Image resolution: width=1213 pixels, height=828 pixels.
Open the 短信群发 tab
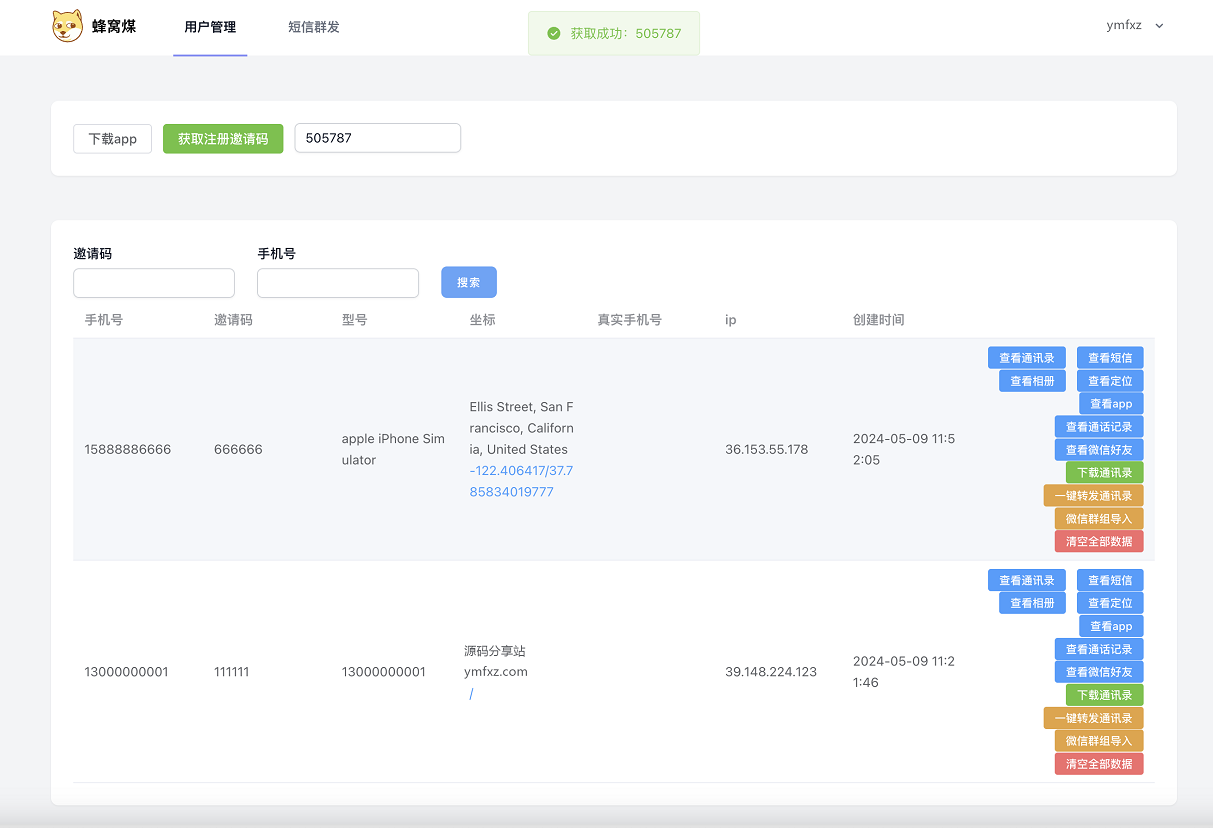point(314,27)
